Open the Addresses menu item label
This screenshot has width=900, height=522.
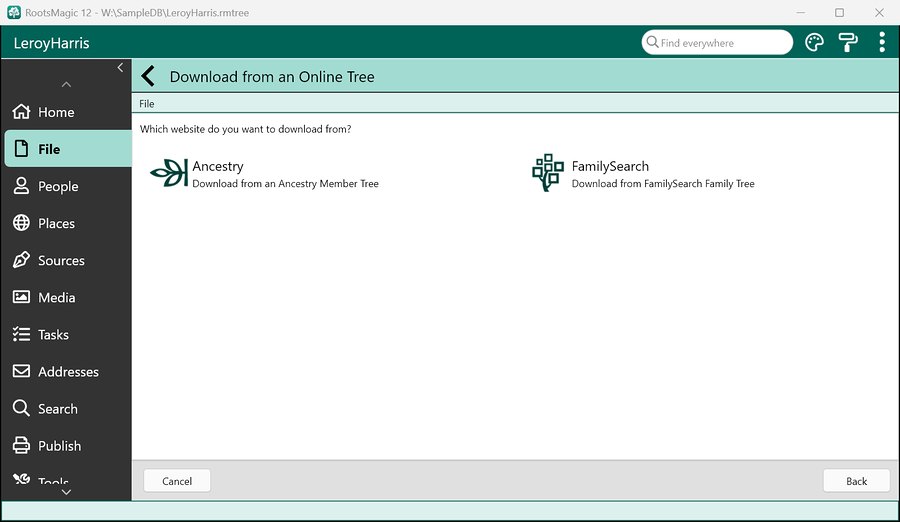(68, 372)
